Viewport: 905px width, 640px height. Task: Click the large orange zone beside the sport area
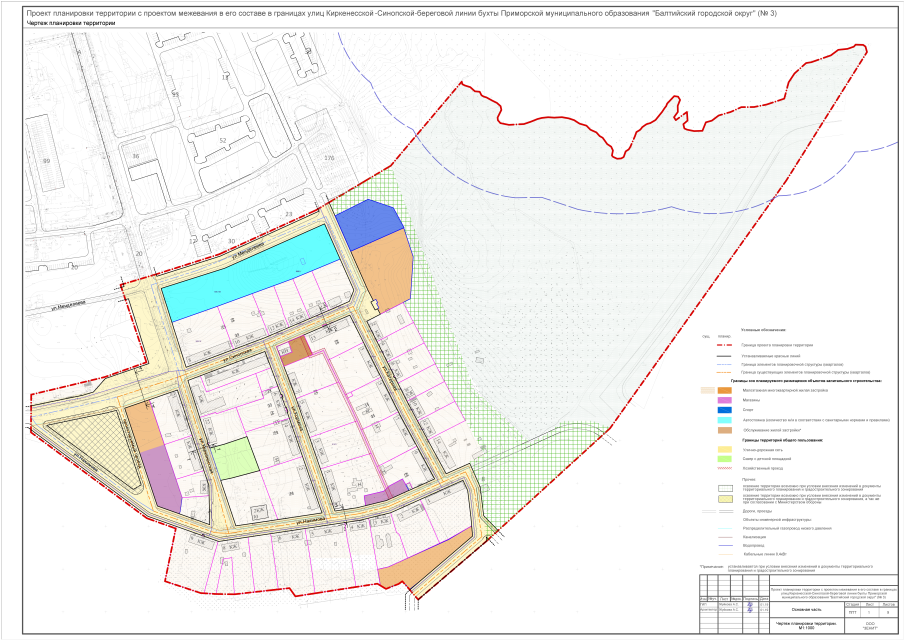pyautogui.click(x=382, y=270)
